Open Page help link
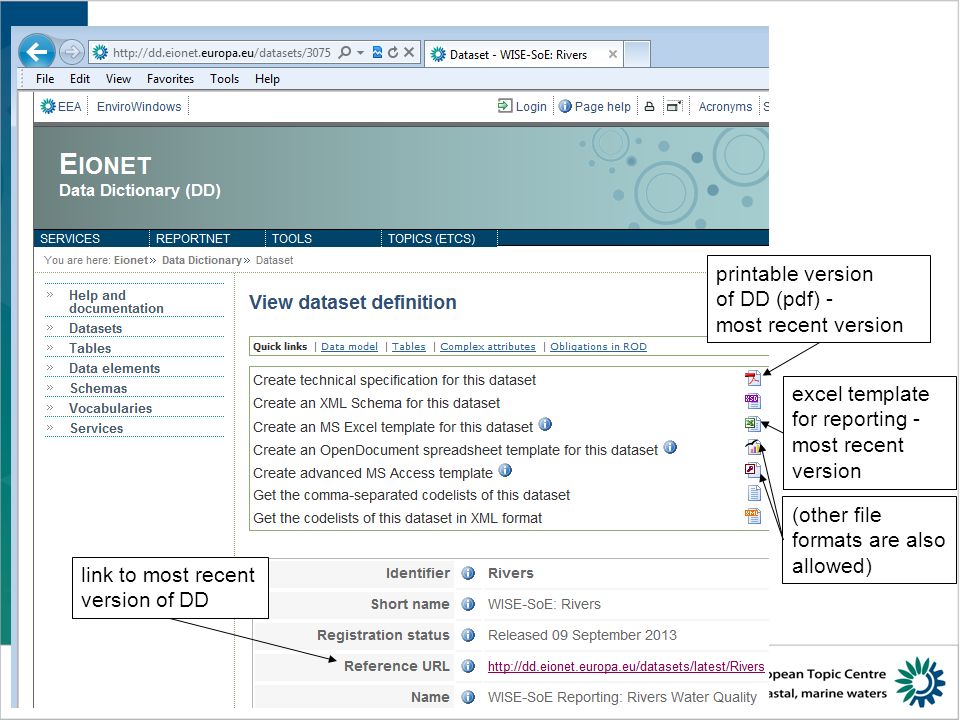960x720 pixels. click(x=594, y=107)
